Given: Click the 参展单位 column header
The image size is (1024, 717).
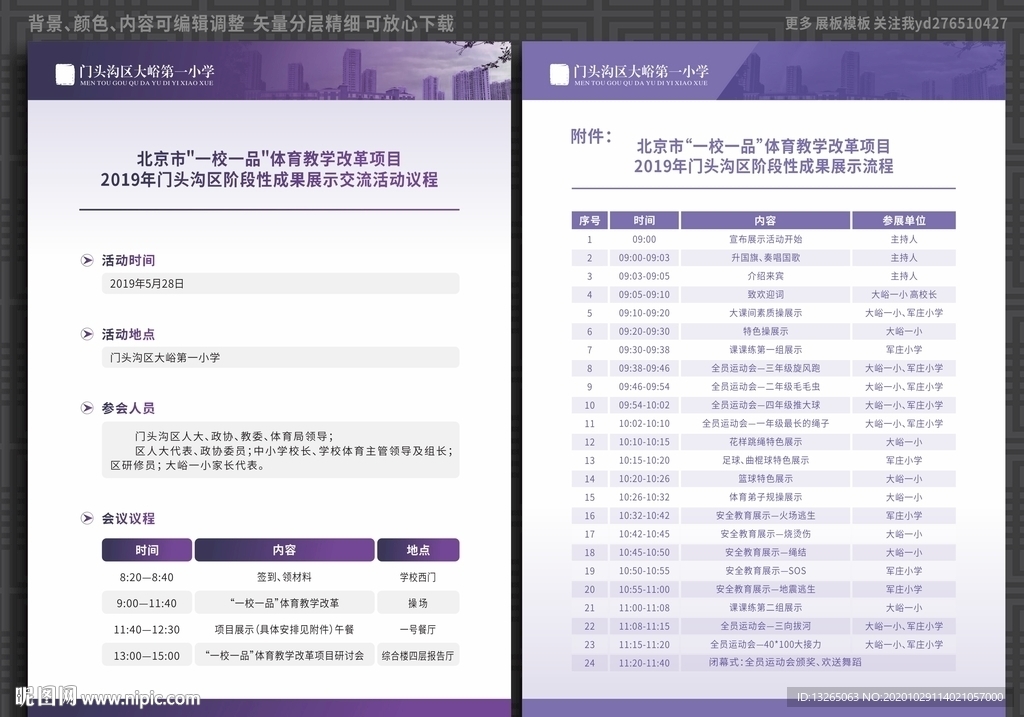Looking at the screenshot, I should click(x=903, y=220).
